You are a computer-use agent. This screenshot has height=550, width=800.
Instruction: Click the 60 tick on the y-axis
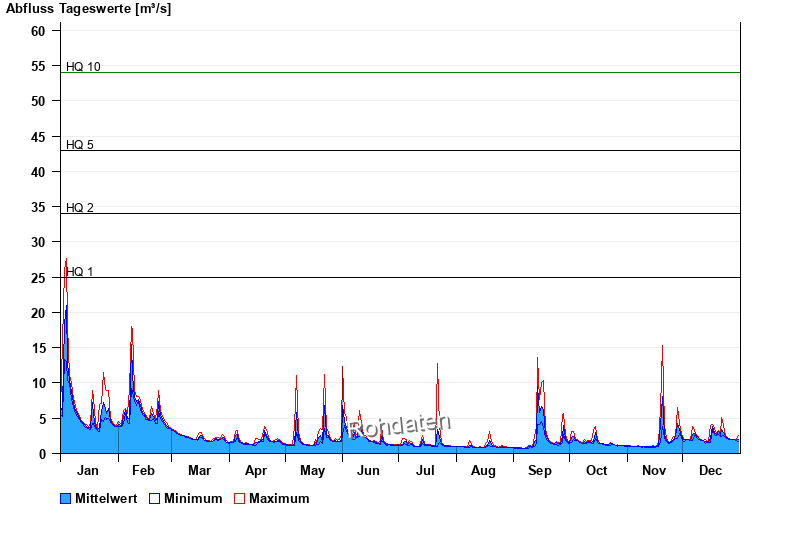(38, 31)
